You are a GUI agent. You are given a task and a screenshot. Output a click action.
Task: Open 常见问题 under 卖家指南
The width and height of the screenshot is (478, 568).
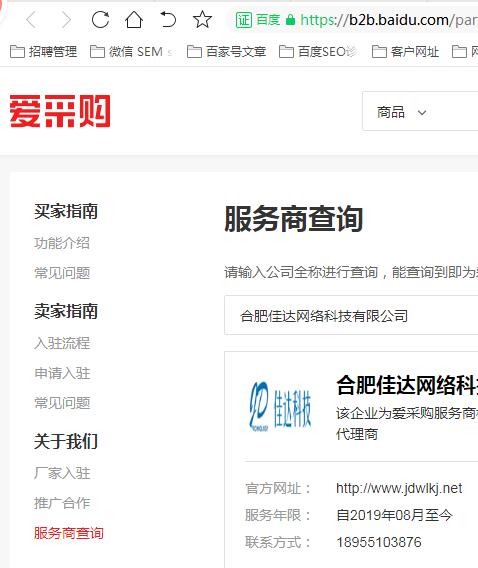tap(62, 403)
